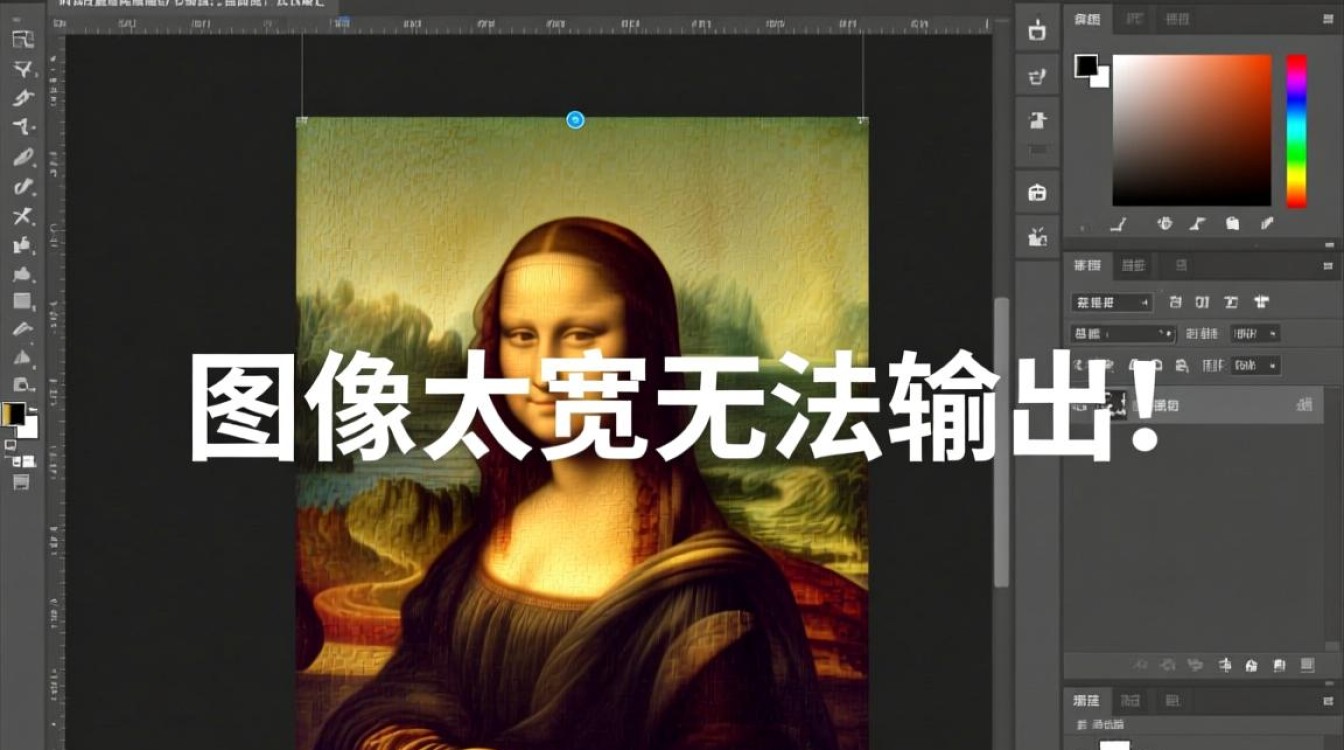Switch to the first tab of the bottom-right panel
The width and height of the screenshot is (1344, 750).
1087,700
